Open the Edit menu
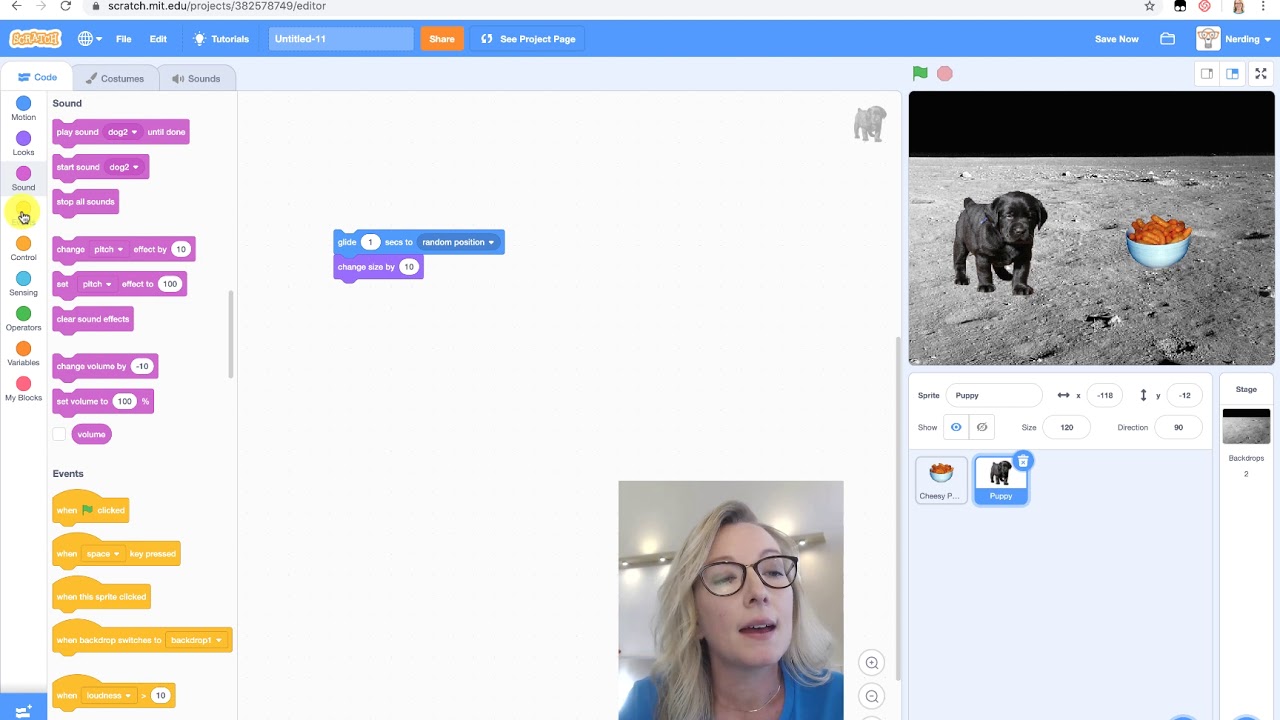This screenshot has width=1280, height=720. pos(158,39)
